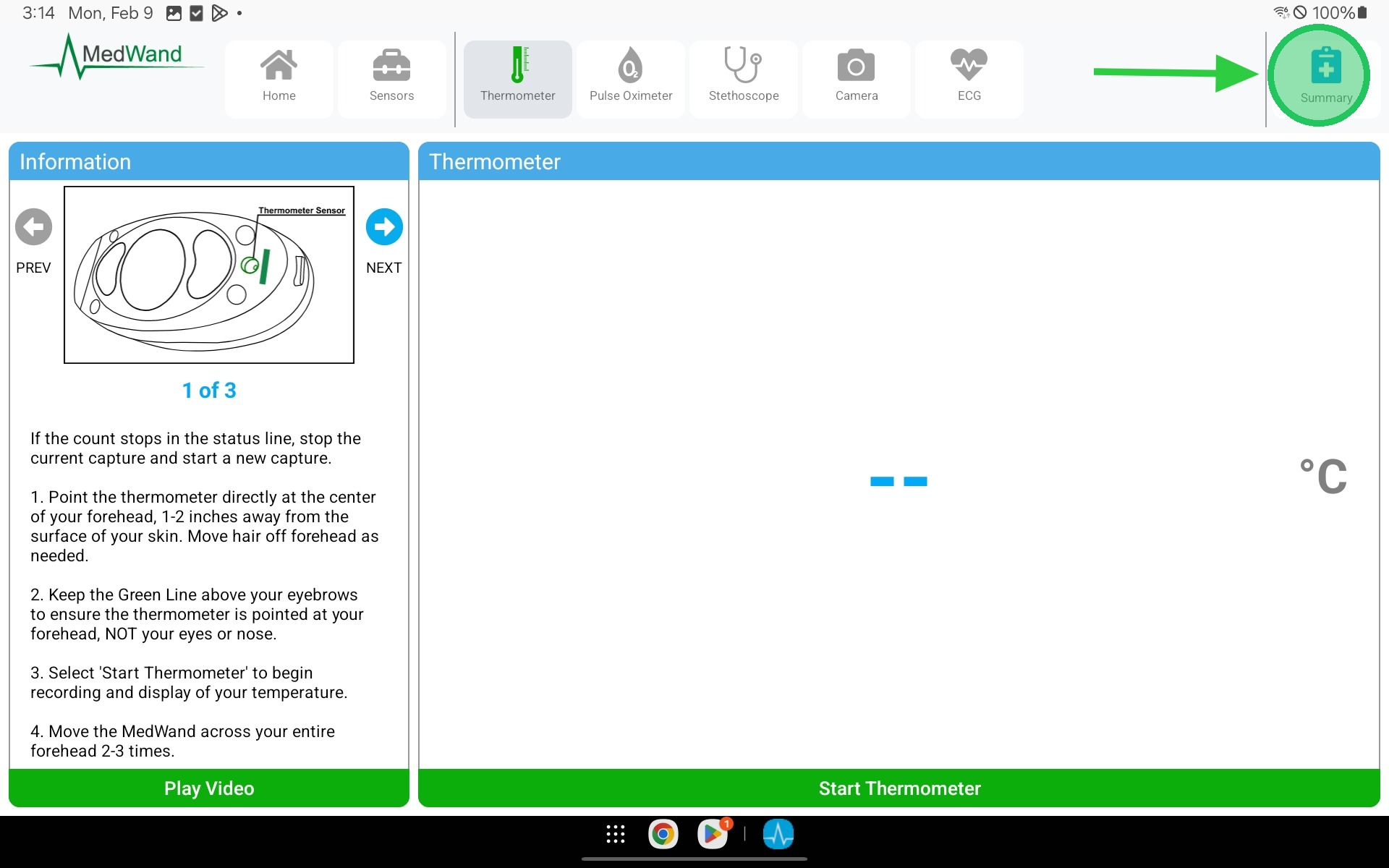The height and width of the screenshot is (868, 1389).
Task: Open the Stethoscope sensor
Action: [x=743, y=77]
